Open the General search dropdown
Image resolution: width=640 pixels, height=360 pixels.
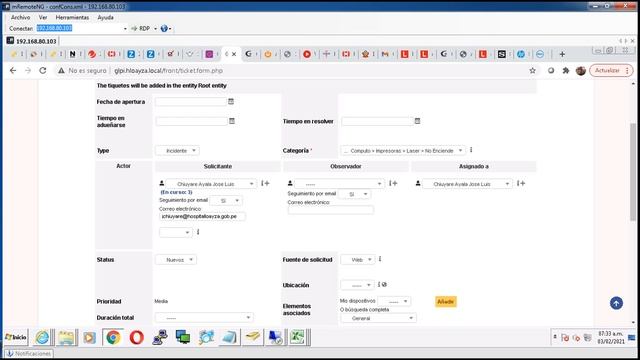(x=378, y=318)
